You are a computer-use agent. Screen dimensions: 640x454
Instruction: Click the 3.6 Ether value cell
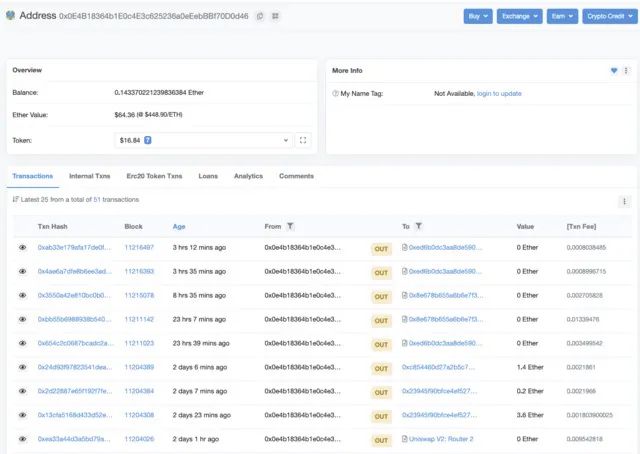(x=530, y=415)
